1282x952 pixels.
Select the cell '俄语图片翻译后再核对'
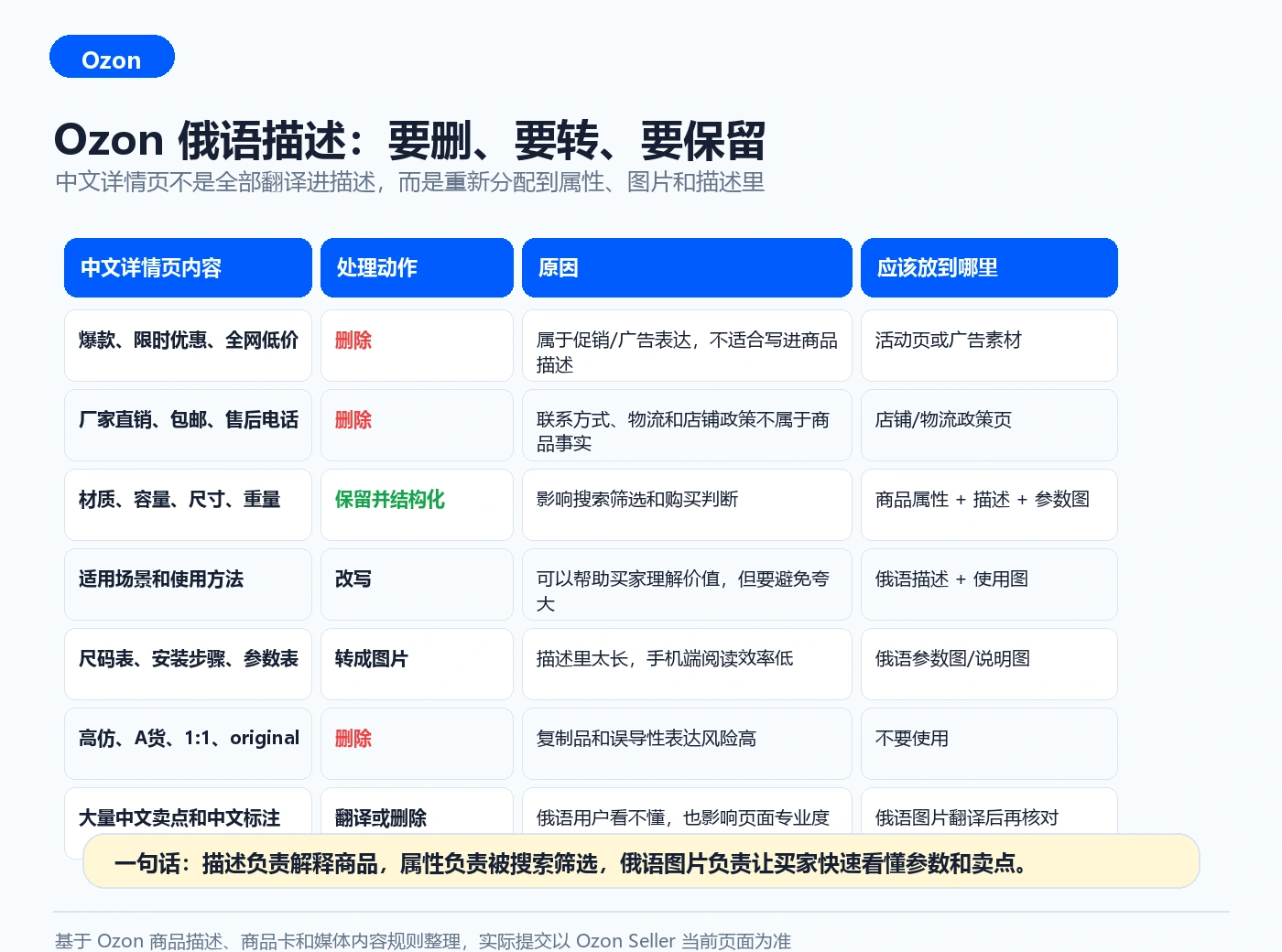tap(989, 811)
